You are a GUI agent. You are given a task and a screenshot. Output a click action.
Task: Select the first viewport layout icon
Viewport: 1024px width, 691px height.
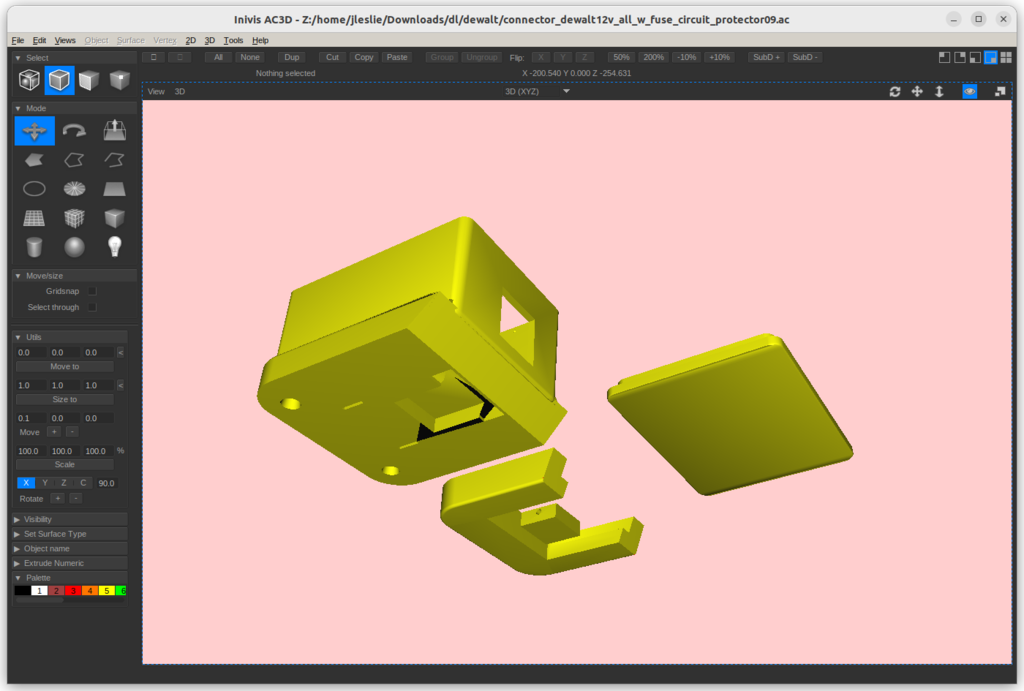pos(944,57)
